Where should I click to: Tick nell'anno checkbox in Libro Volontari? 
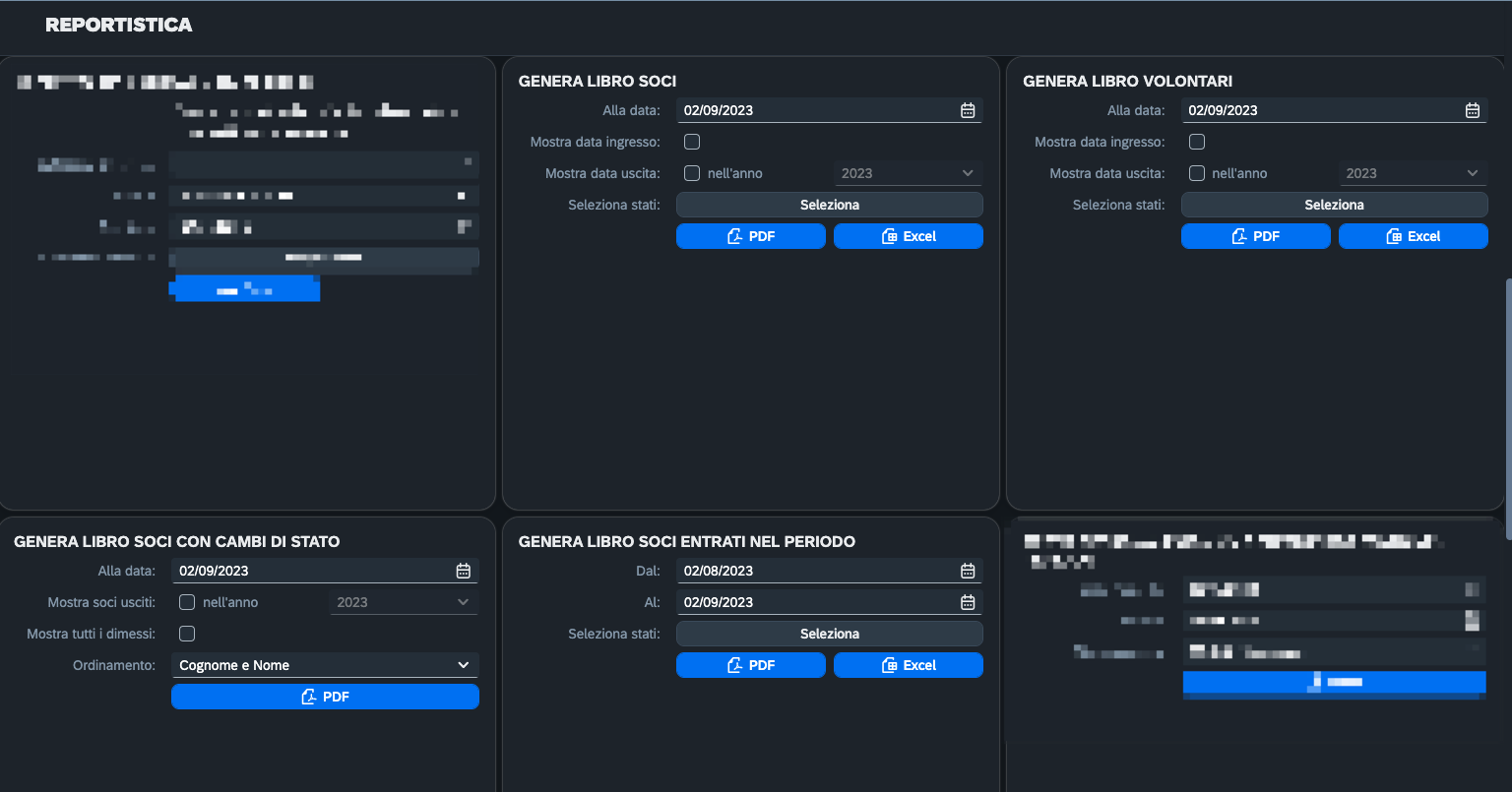[x=1197, y=173]
